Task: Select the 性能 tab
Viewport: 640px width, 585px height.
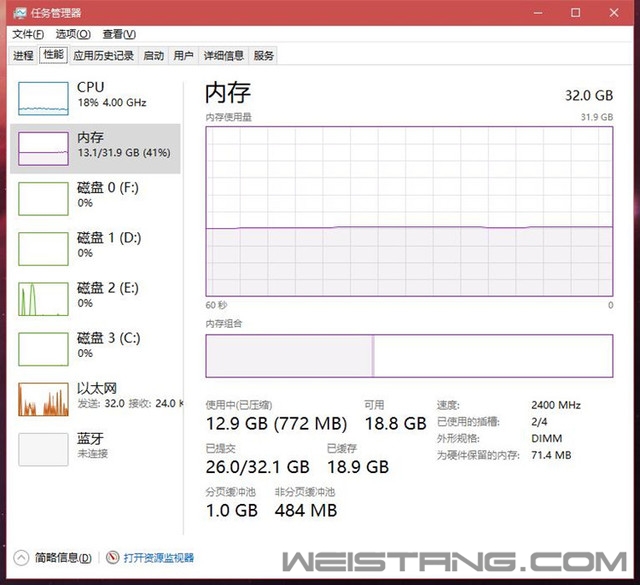Action: point(53,54)
